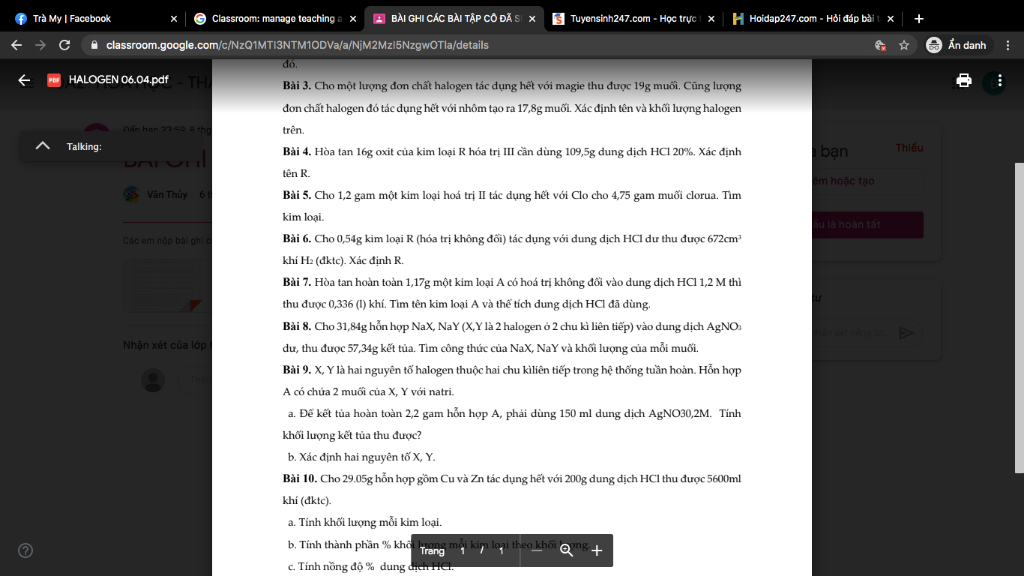Screen dimensions: 1024x576
Task: Click the Bài 9 heading text
Action: (296, 370)
